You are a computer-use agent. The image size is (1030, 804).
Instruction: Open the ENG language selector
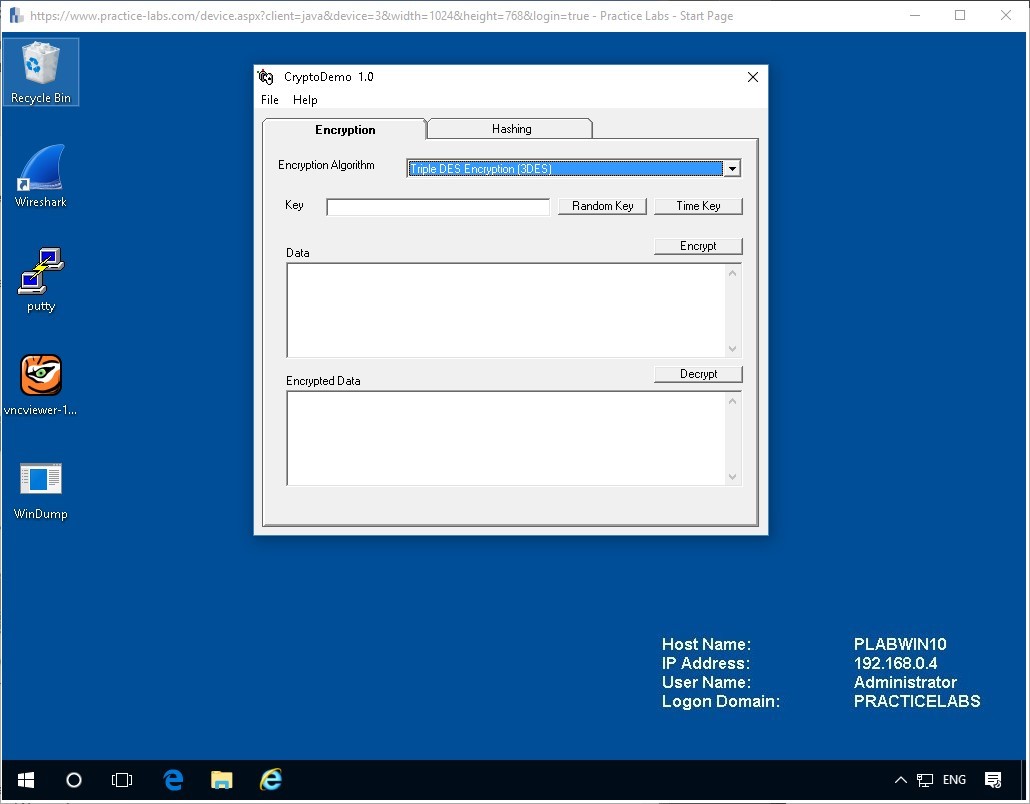pos(954,779)
